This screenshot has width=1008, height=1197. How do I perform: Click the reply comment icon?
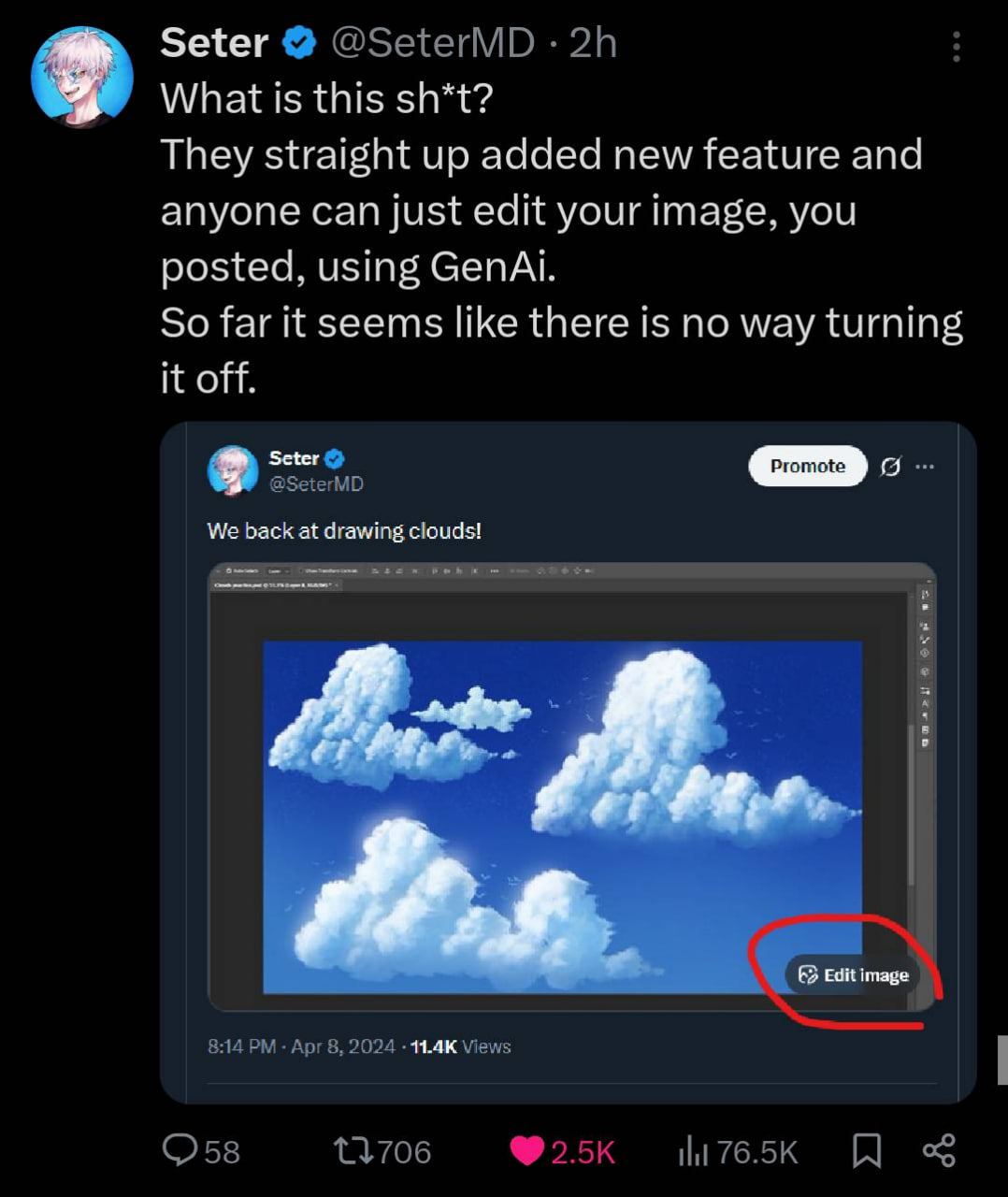(x=180, y=1150)
